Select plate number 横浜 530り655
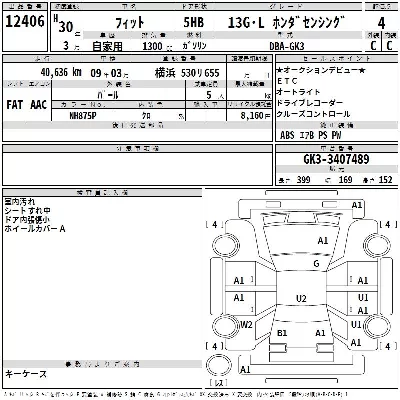 (187, 73)
